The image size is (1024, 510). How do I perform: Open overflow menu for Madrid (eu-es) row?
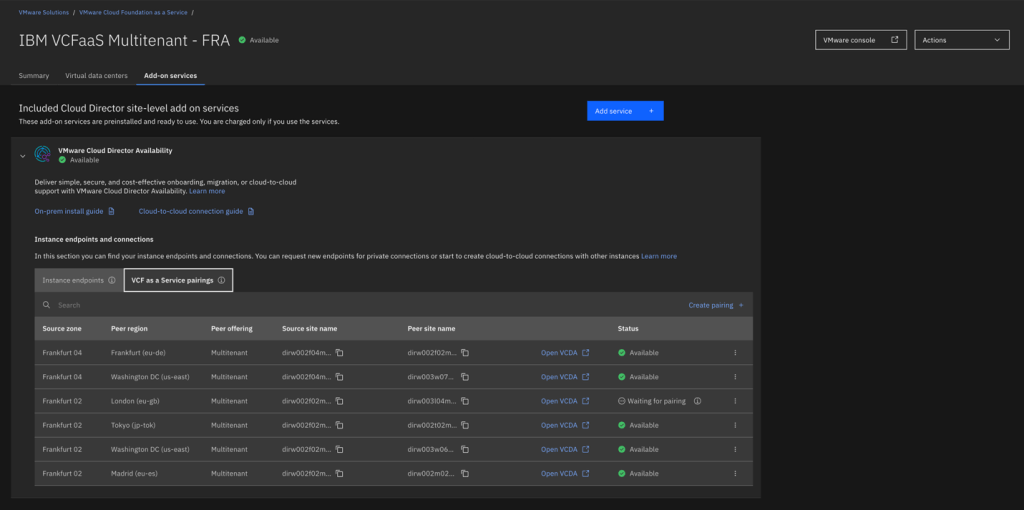tap(736, 473)
